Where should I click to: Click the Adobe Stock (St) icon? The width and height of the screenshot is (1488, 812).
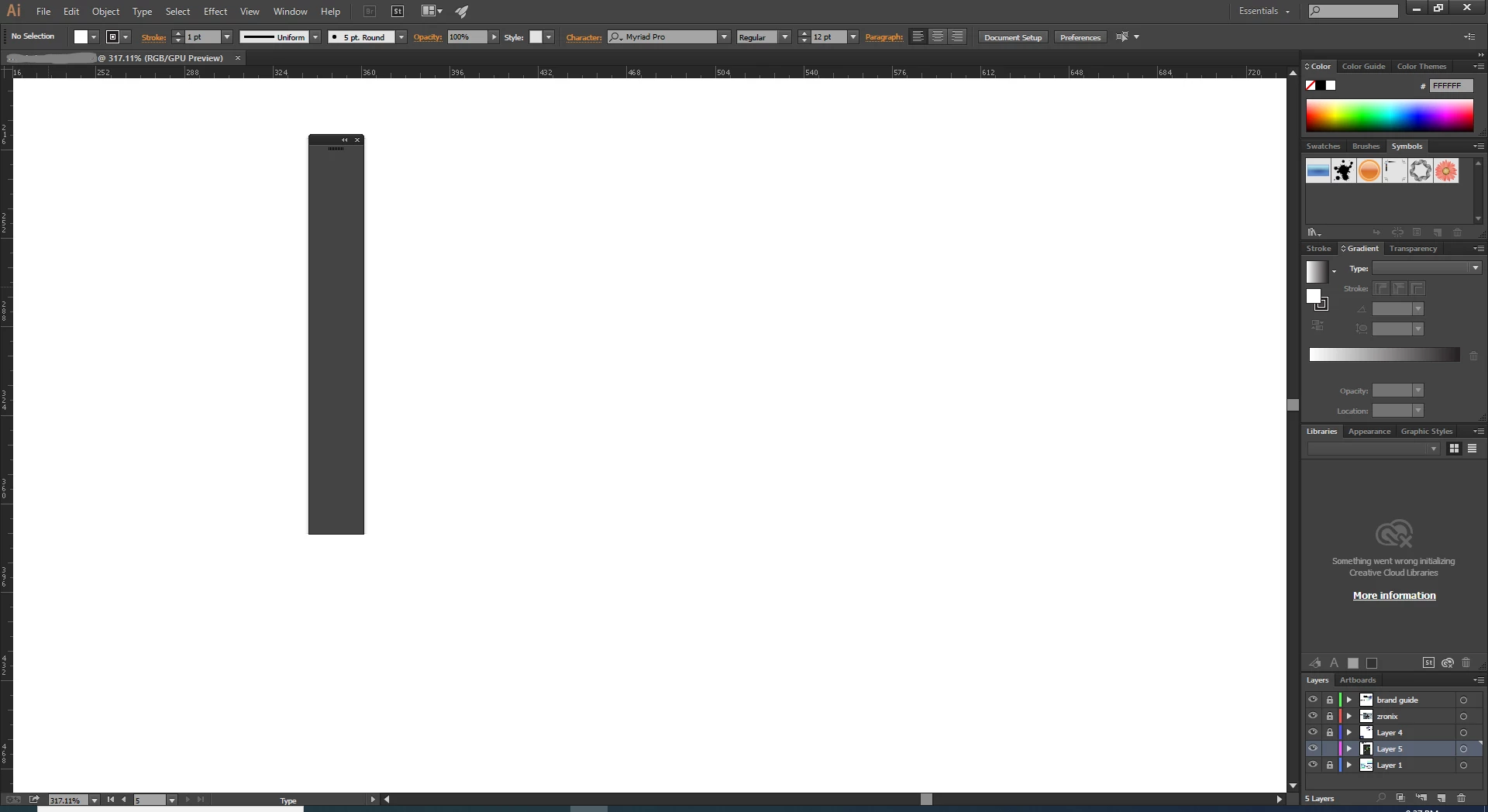(398, 12)
